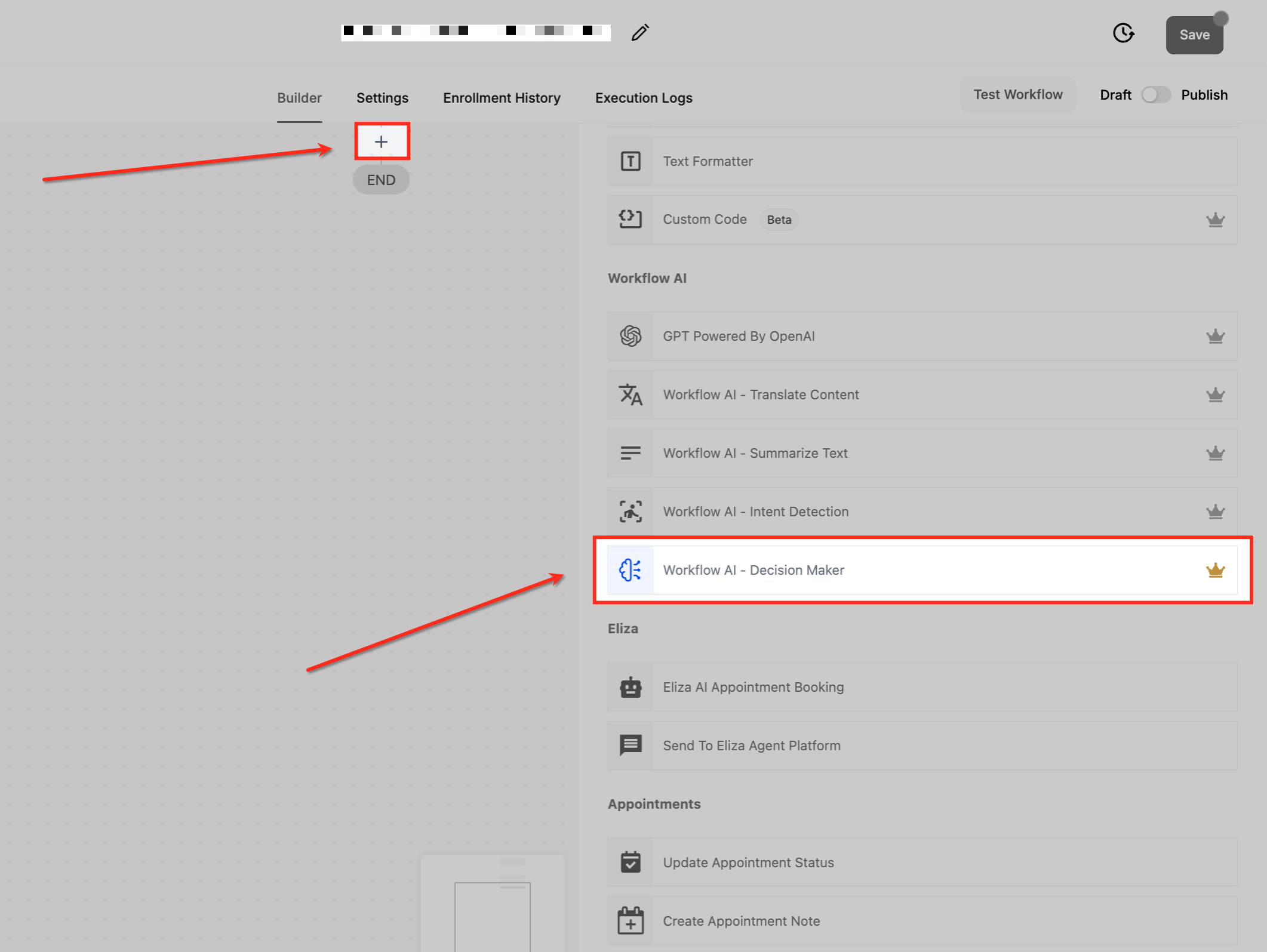Click the Decision Maker brain icon
Viewport: 1267px width, 952px height.
pos(631,570)
